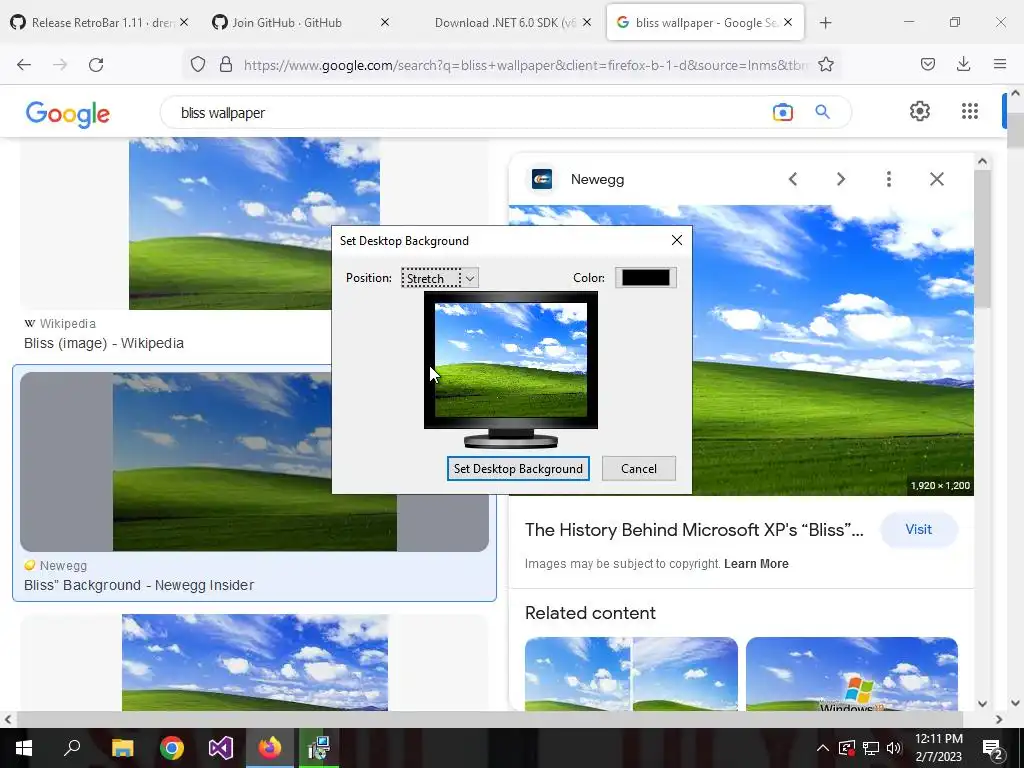Click the Visit button
This screenshot has height=768, width=1024.
pyautogui.click(x=918, y=530)
